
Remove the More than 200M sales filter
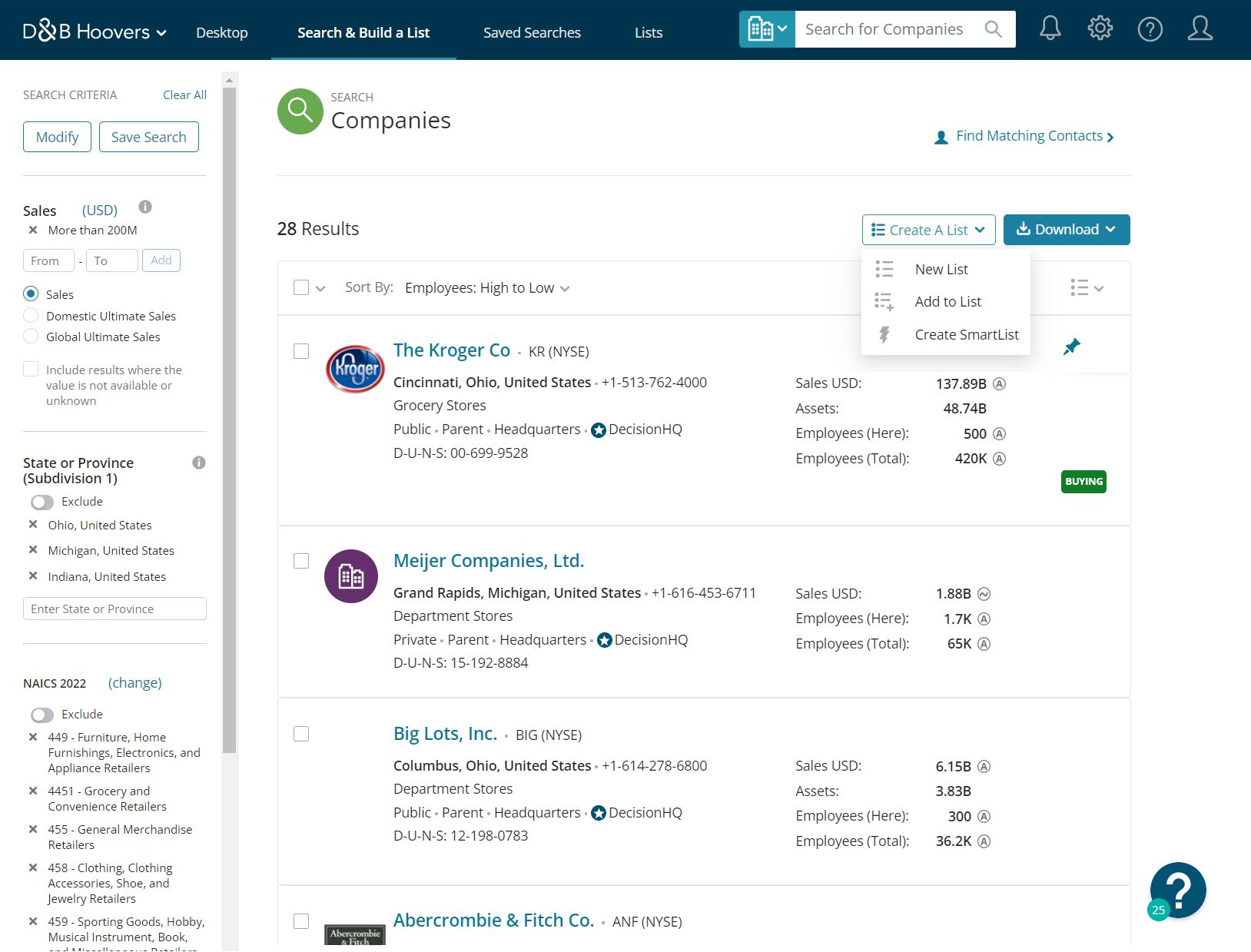(x=33, y=230)
